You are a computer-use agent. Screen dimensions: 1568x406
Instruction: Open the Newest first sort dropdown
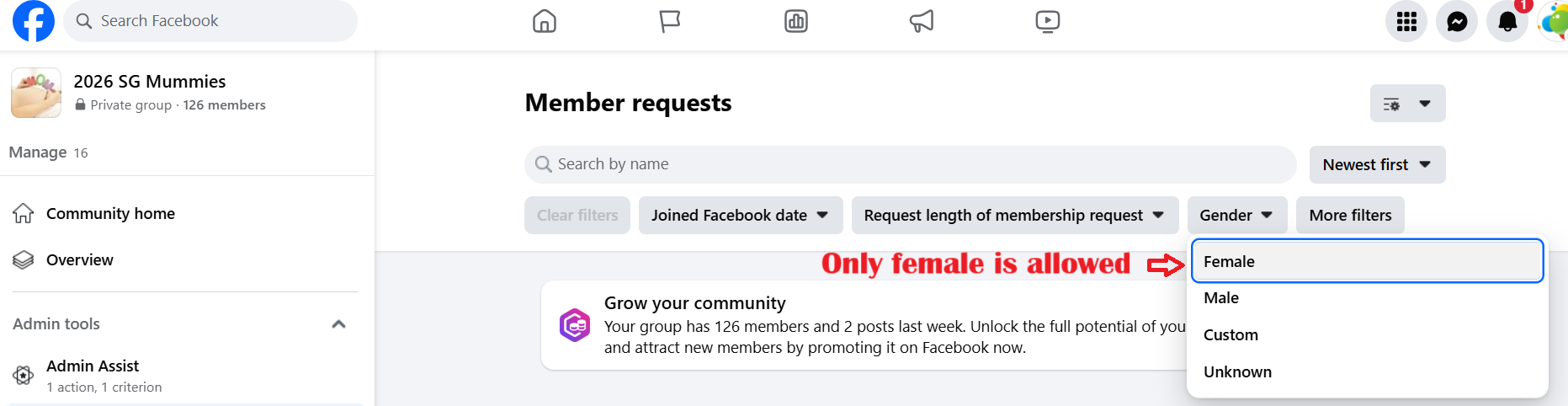click(x=1377, y=165)
